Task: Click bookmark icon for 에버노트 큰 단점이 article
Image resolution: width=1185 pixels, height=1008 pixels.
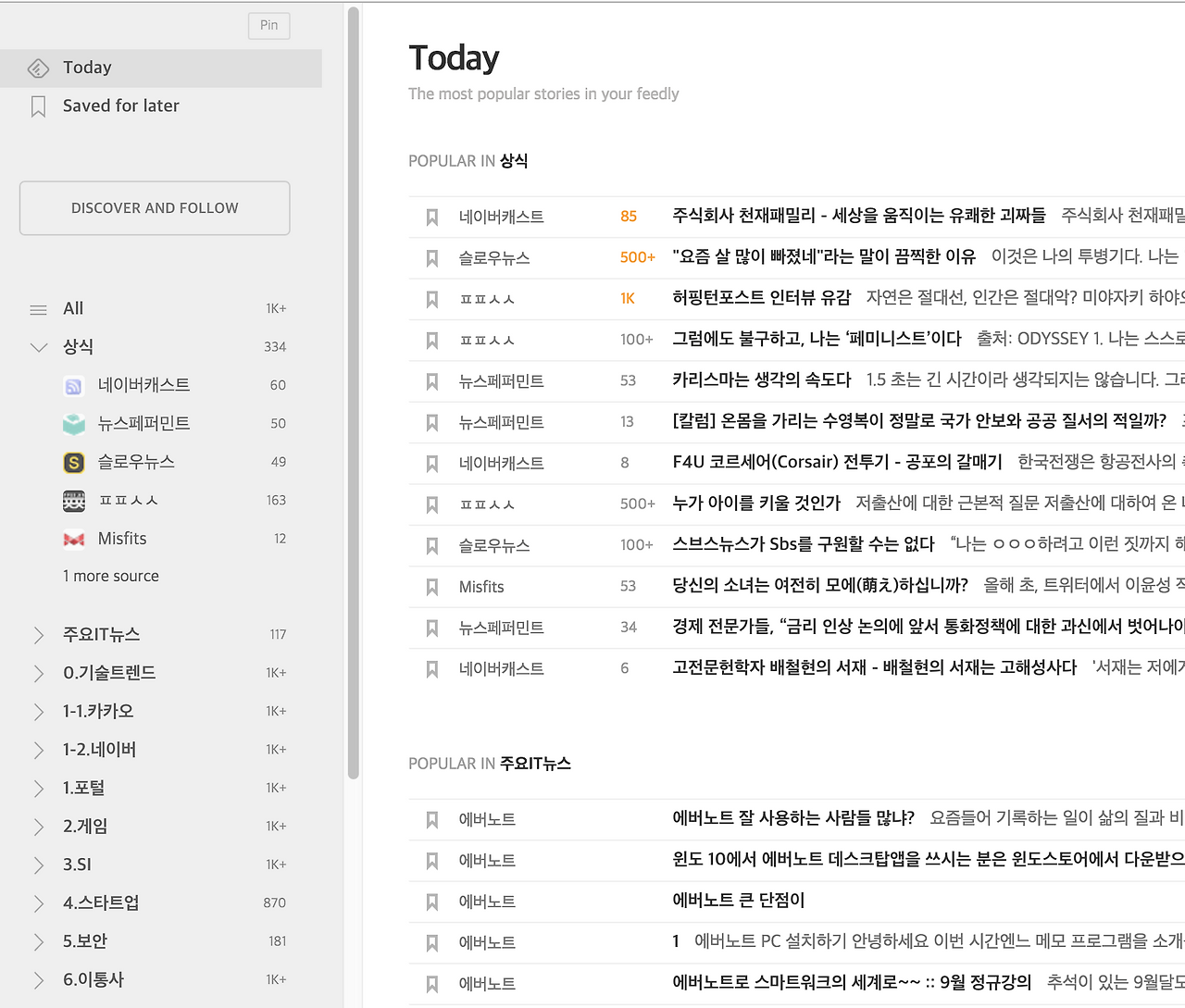Action: click(x=431, y=902)
